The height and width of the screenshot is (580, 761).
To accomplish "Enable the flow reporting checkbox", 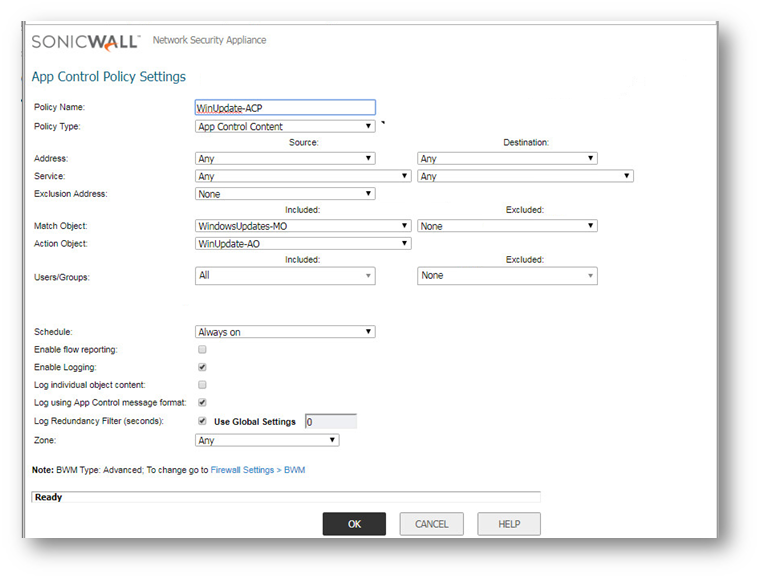I will [203, 350].
